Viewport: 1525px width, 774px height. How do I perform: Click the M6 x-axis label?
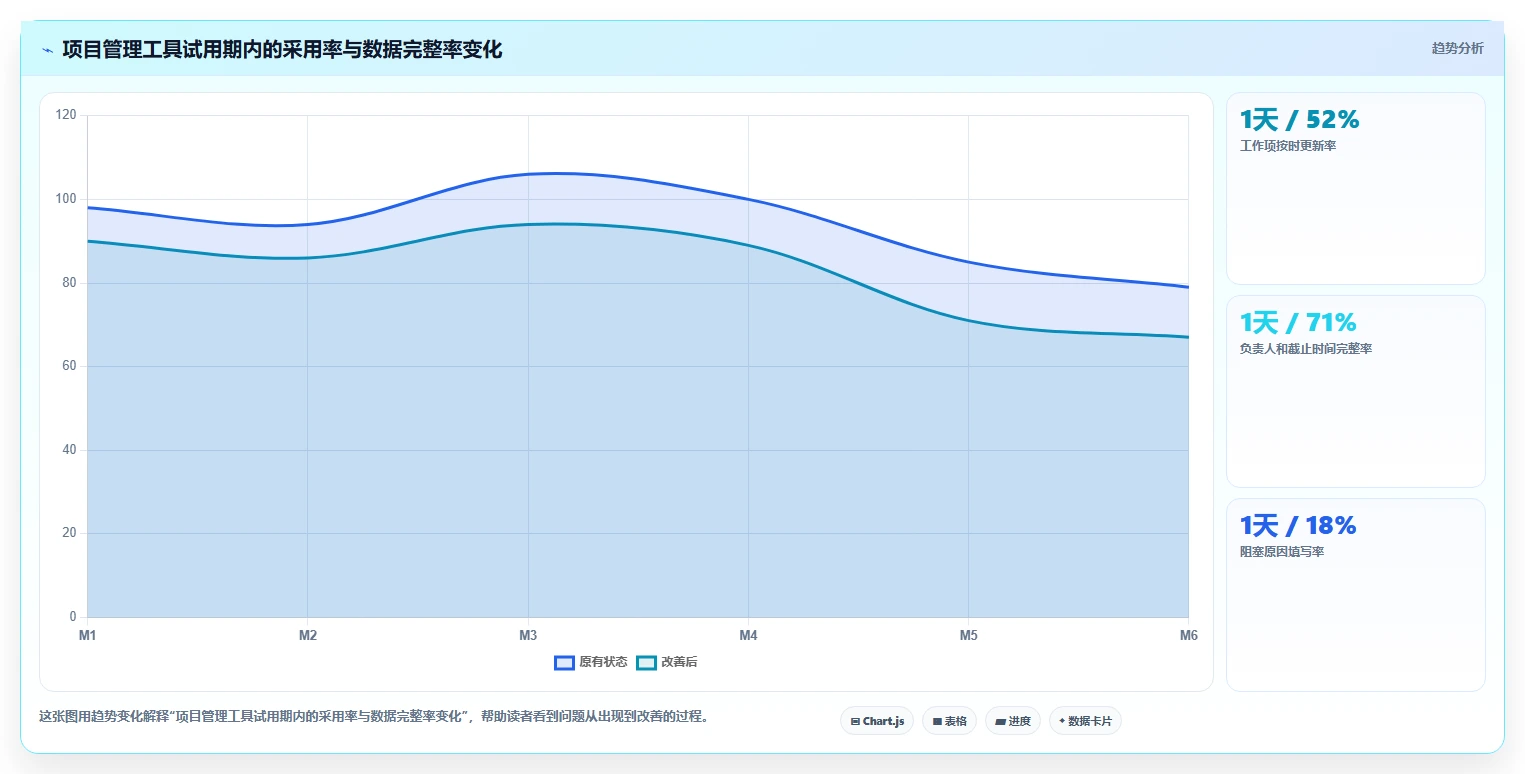click(1188, 635)
